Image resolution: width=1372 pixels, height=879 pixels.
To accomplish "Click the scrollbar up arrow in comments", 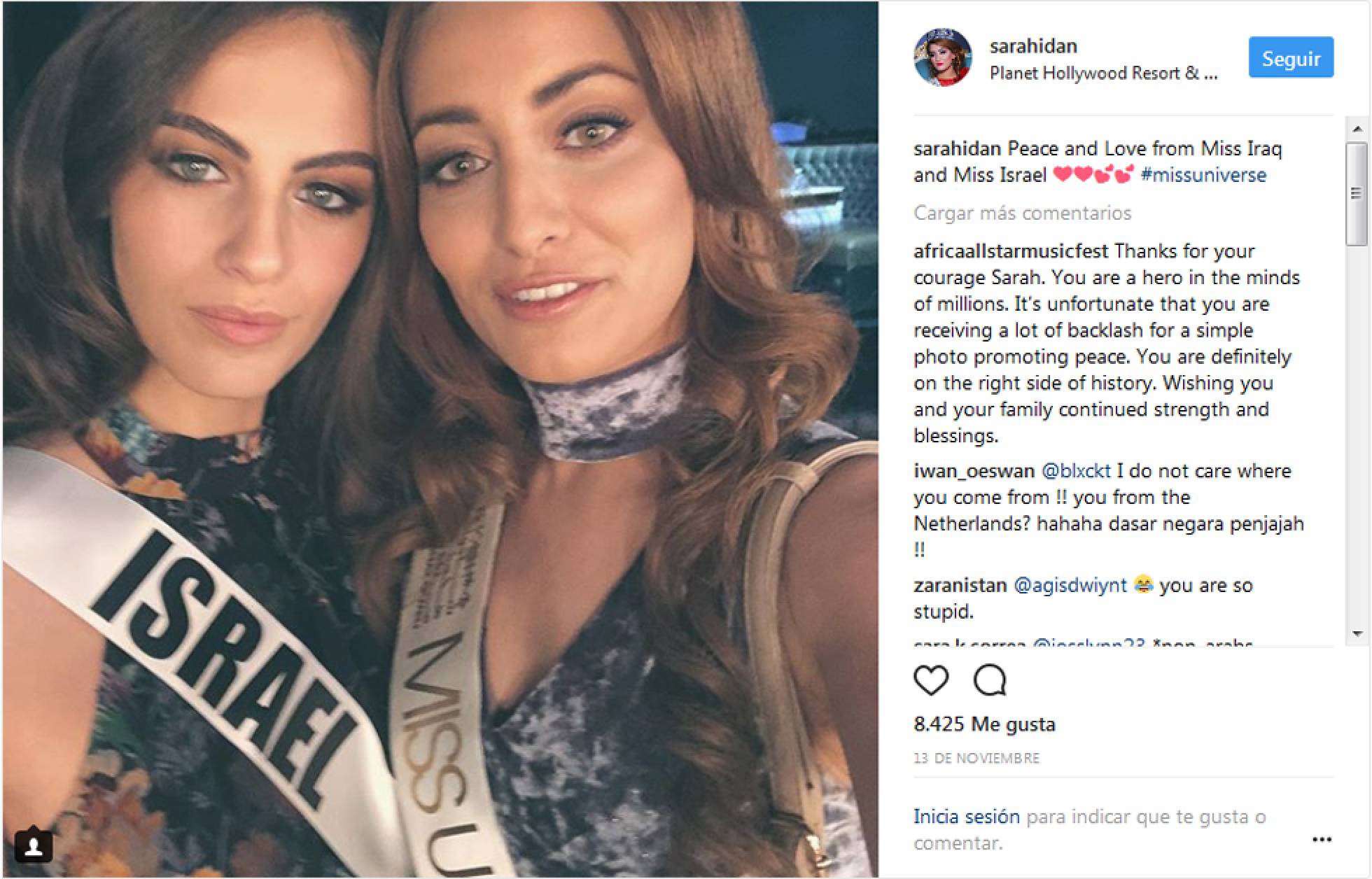I will pyautogui.click(x=1357, y=129).
